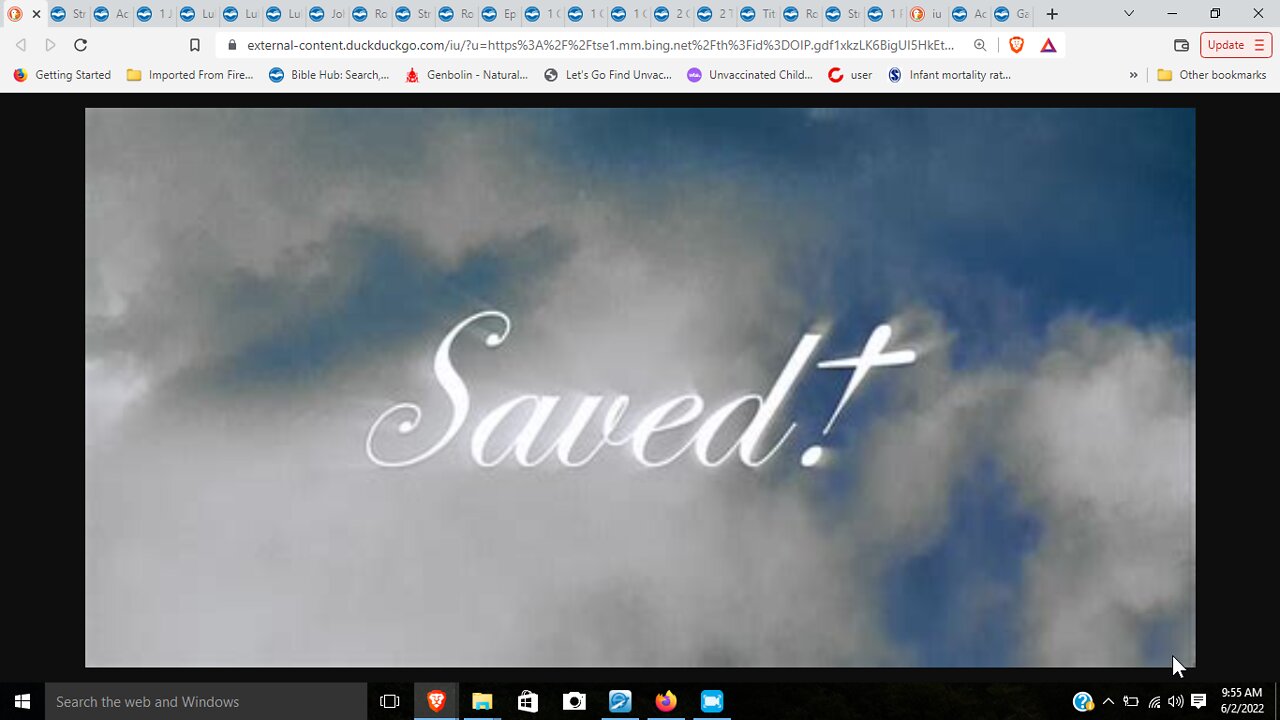Click the Update button
Image resolution: width=1280 pixels, height=720 pixels.
coord(1235,45)
